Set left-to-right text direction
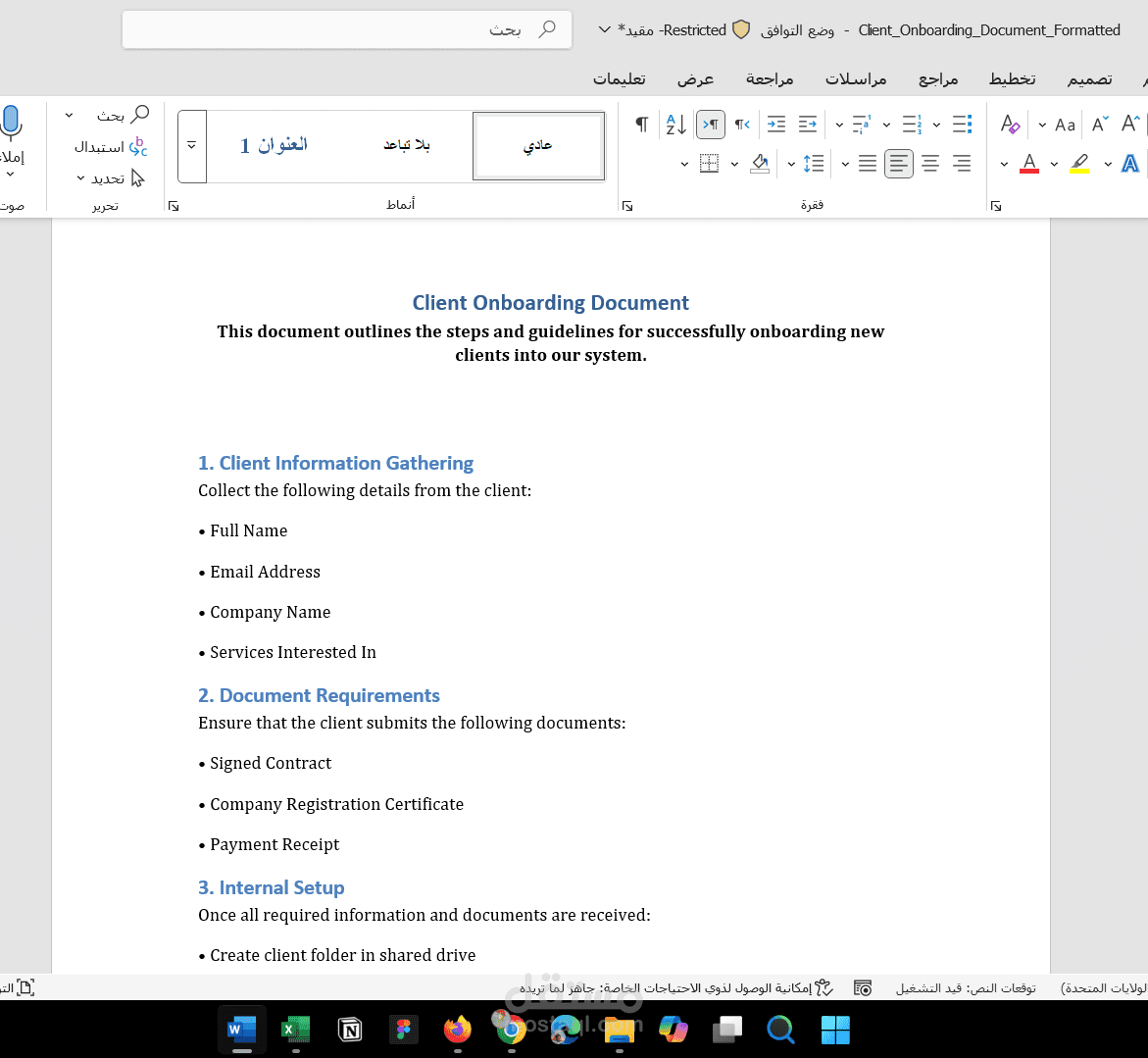 [x=710, y=125]
